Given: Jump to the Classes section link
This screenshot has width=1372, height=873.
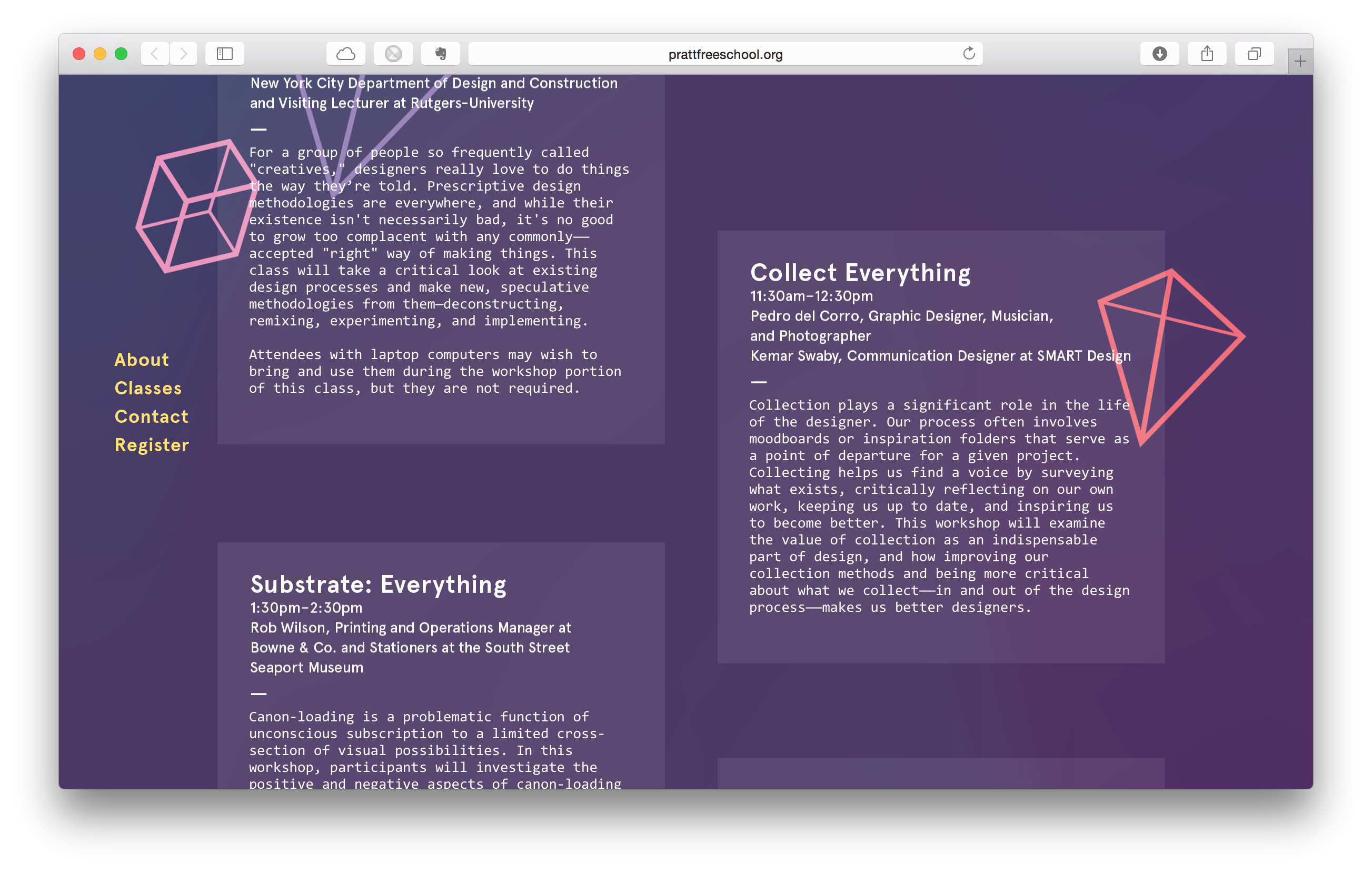Looking at the screenshot, I should point(148,388).
